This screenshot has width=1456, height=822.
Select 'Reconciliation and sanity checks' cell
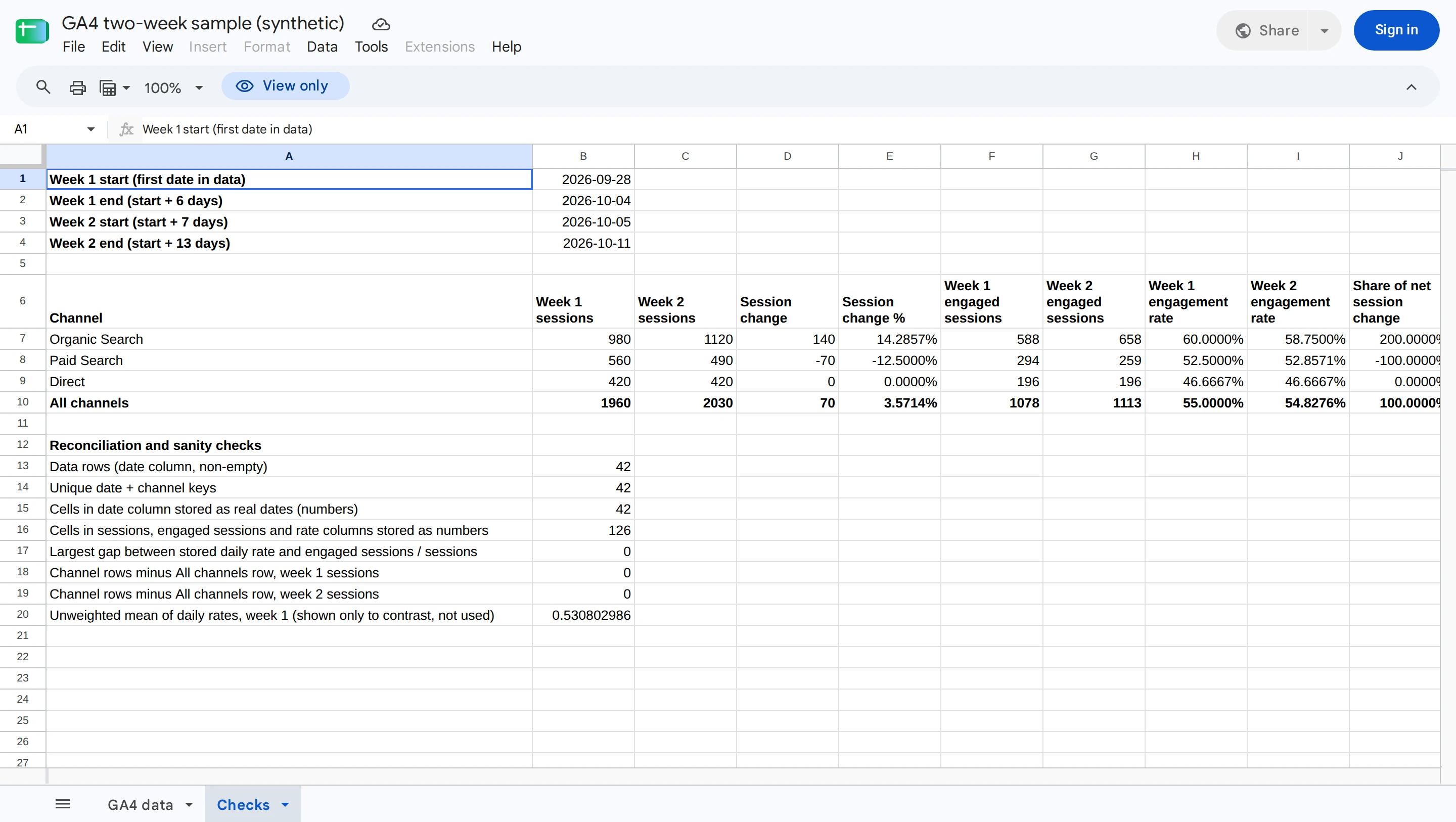[x=289, y=445]
